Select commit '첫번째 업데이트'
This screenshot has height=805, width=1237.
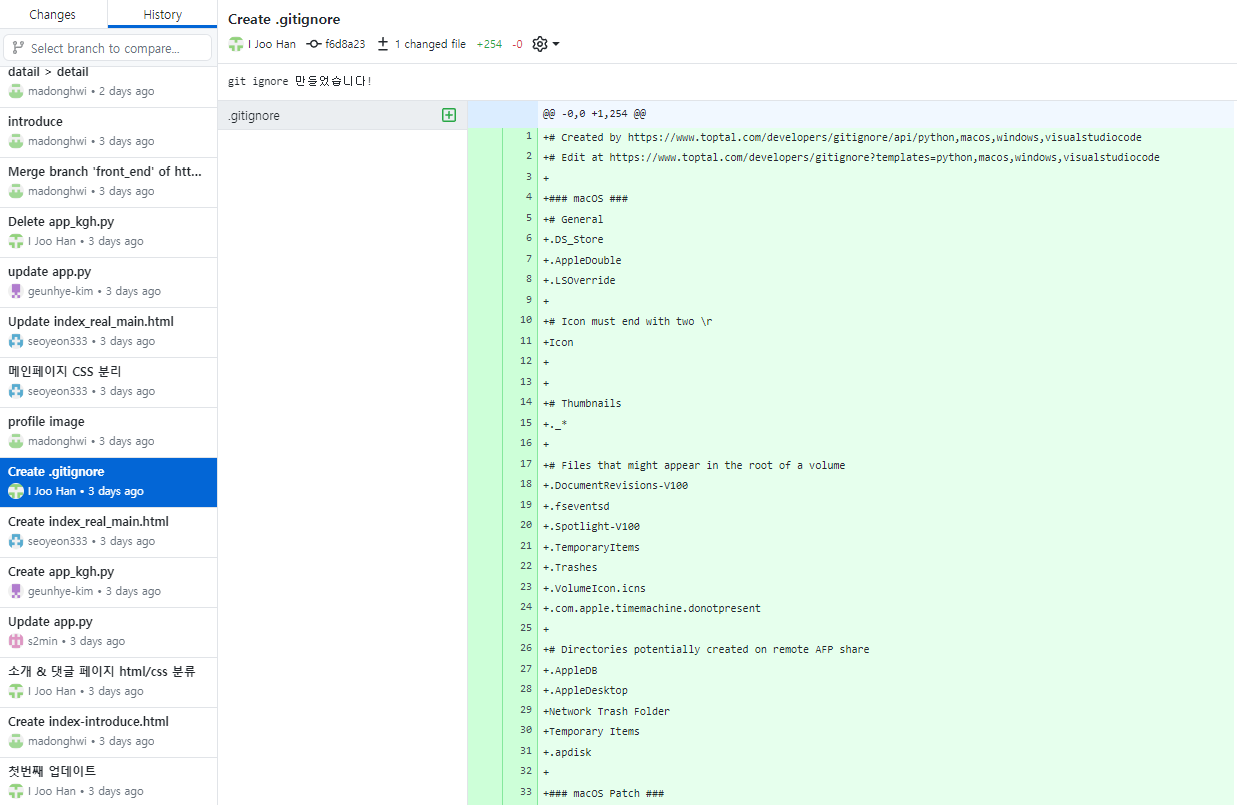click(x=108, y=781)
